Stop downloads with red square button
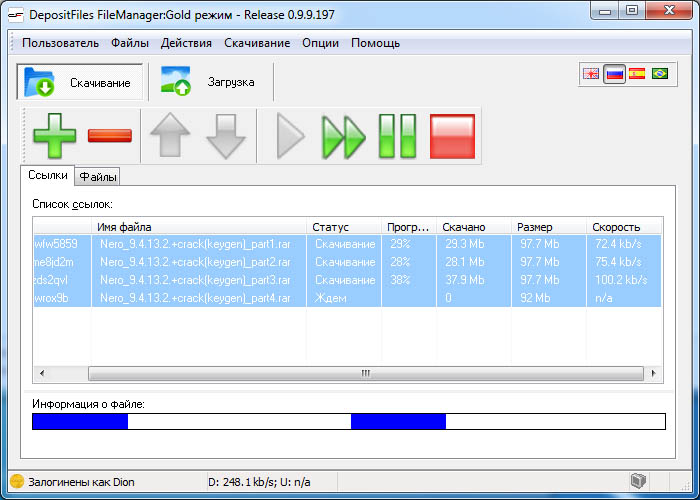700x500 pixels. [x=452, y=136]
